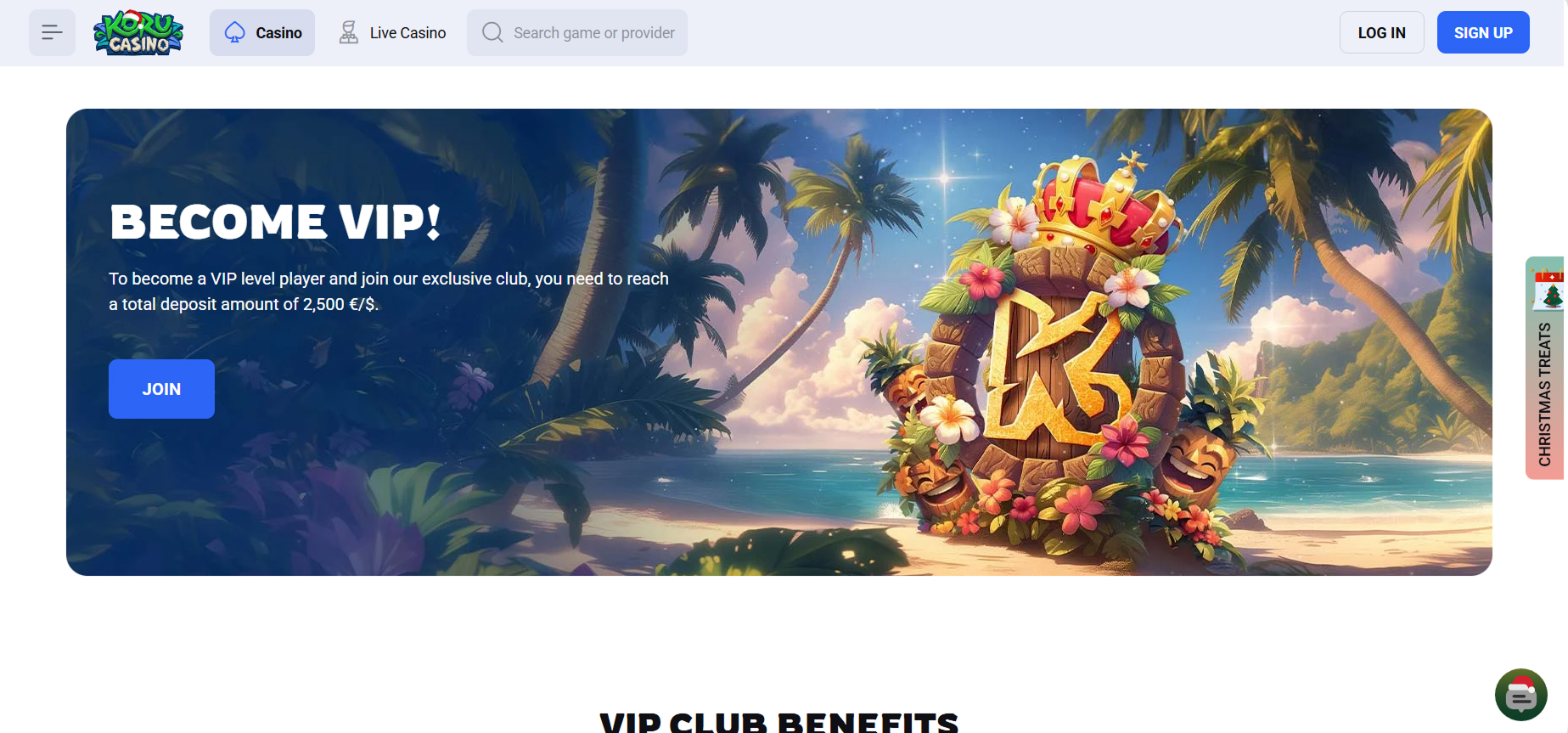Click the Koru Casino logo

click(x=138, y=33)
